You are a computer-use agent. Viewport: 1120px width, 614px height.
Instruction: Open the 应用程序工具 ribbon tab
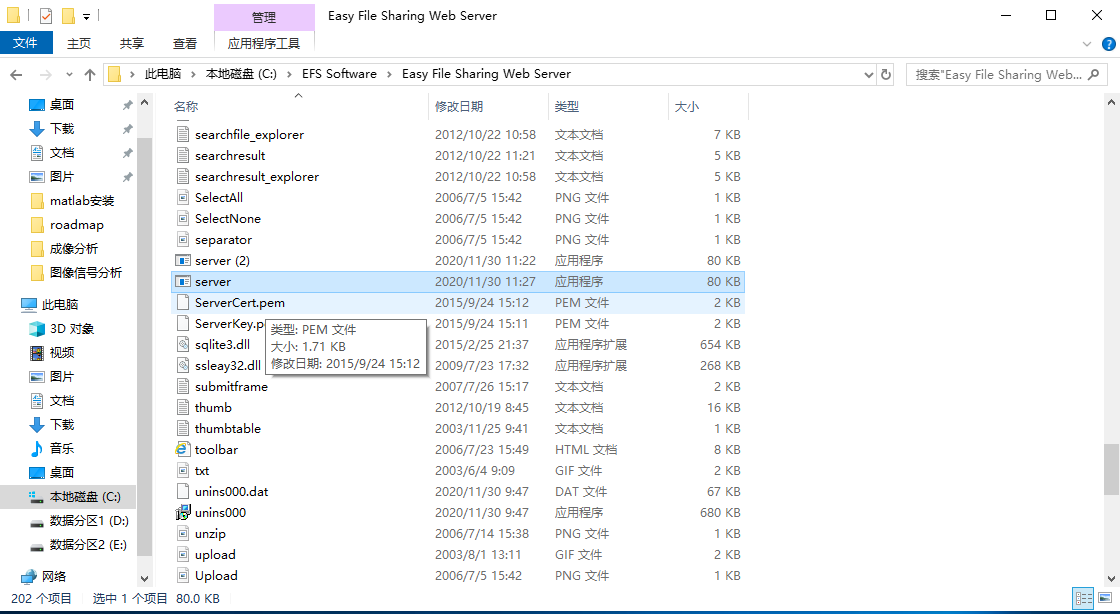point(264,44)
